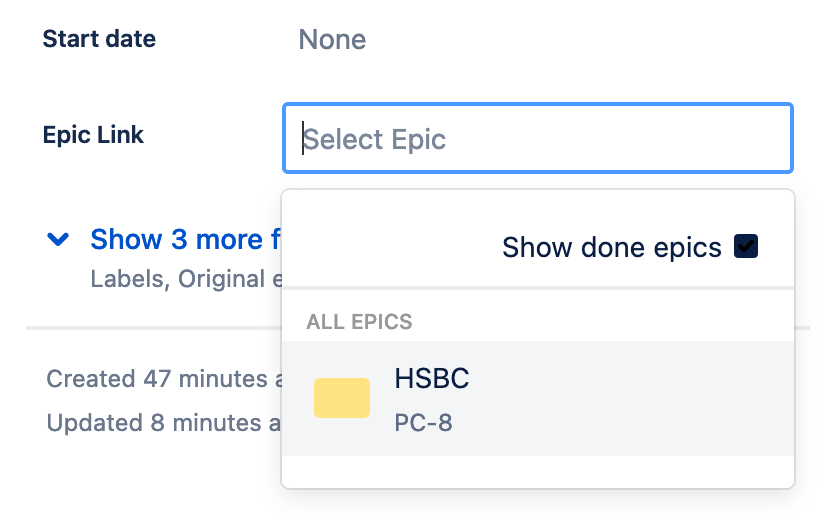This screenshot has height=526, width=840.
Task: Click the Start date field label
Action: (x=99, y=39)
